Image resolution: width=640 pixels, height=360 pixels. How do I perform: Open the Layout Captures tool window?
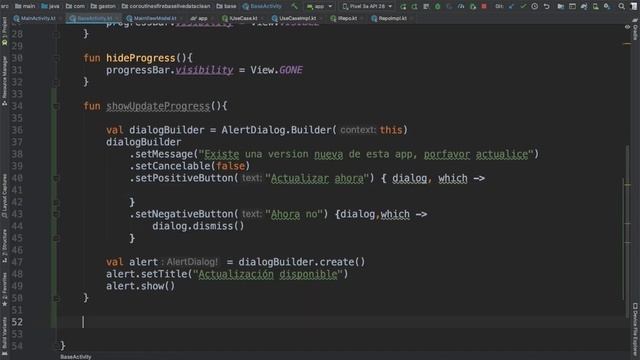4,196
